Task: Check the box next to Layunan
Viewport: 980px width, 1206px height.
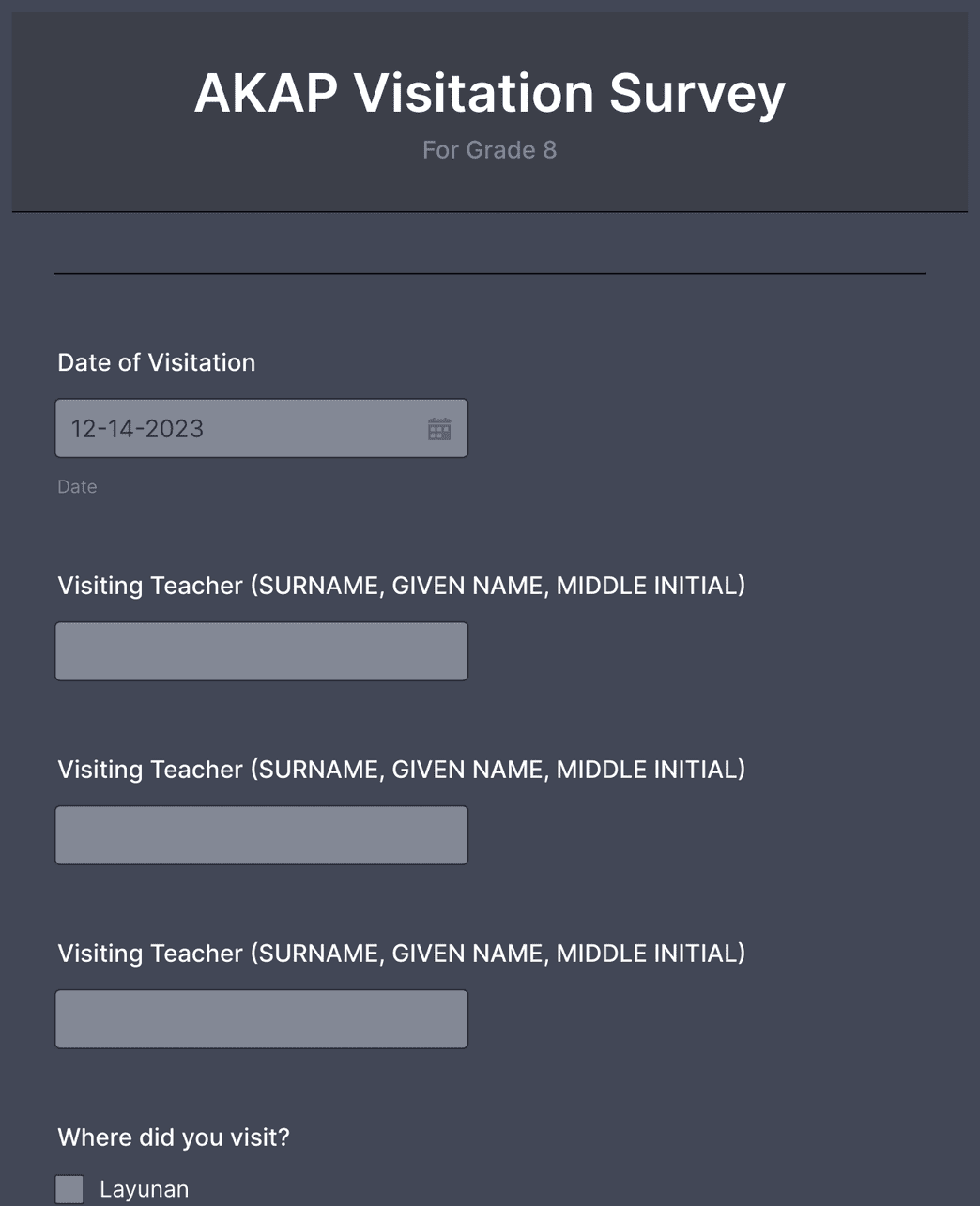Action: (69, 1189)
